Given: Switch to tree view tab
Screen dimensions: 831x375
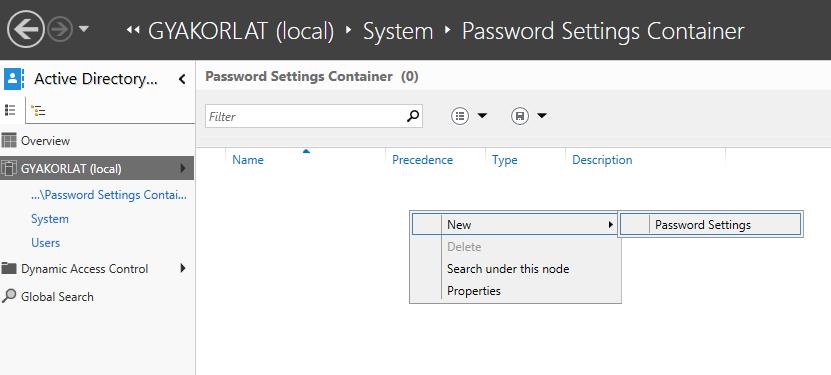Looking at the screenshot, I should pos(38,111).
